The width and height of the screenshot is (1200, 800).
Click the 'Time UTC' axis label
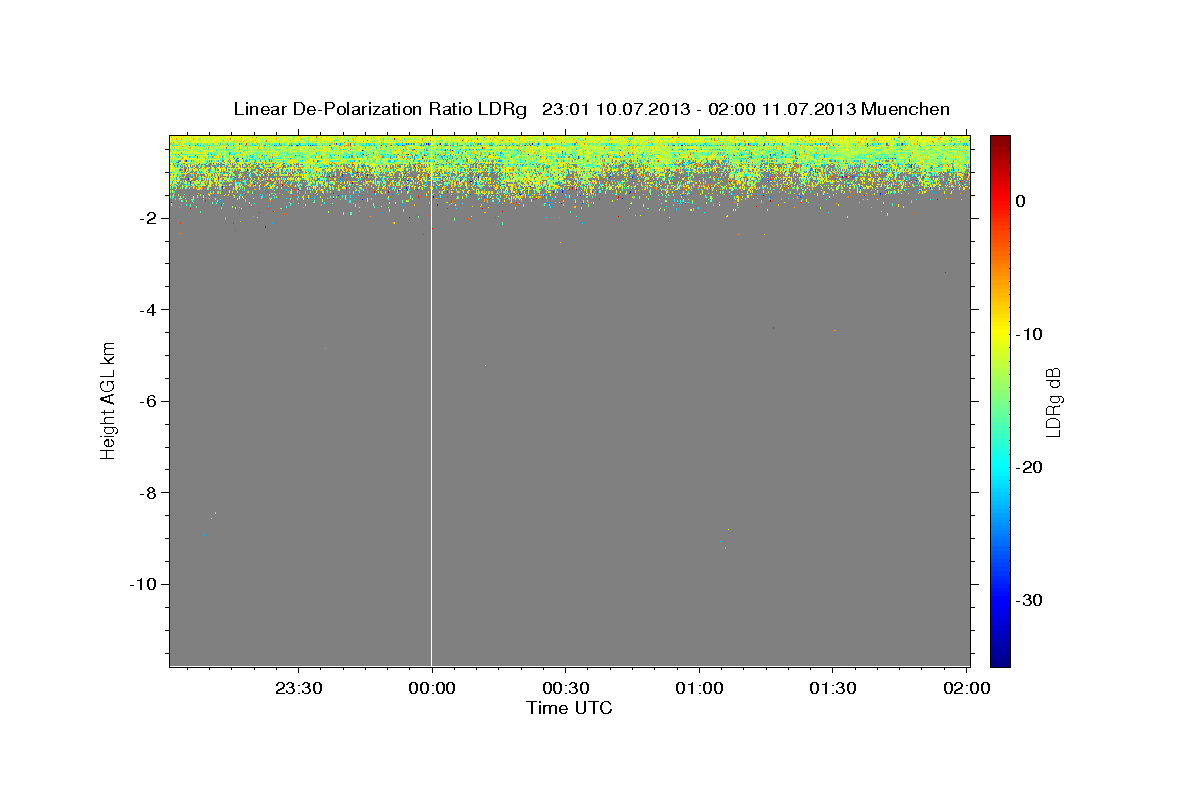pos(569,708)
